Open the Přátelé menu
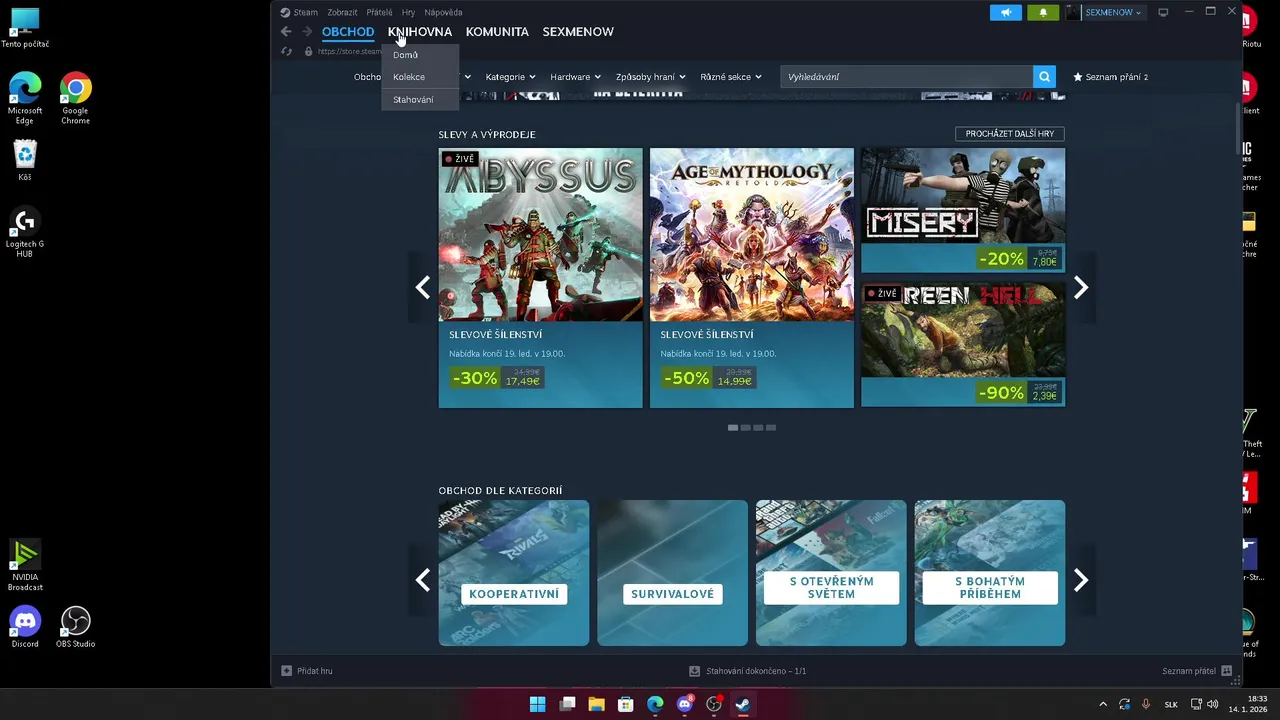1280x720 pixels. (379, 12)
